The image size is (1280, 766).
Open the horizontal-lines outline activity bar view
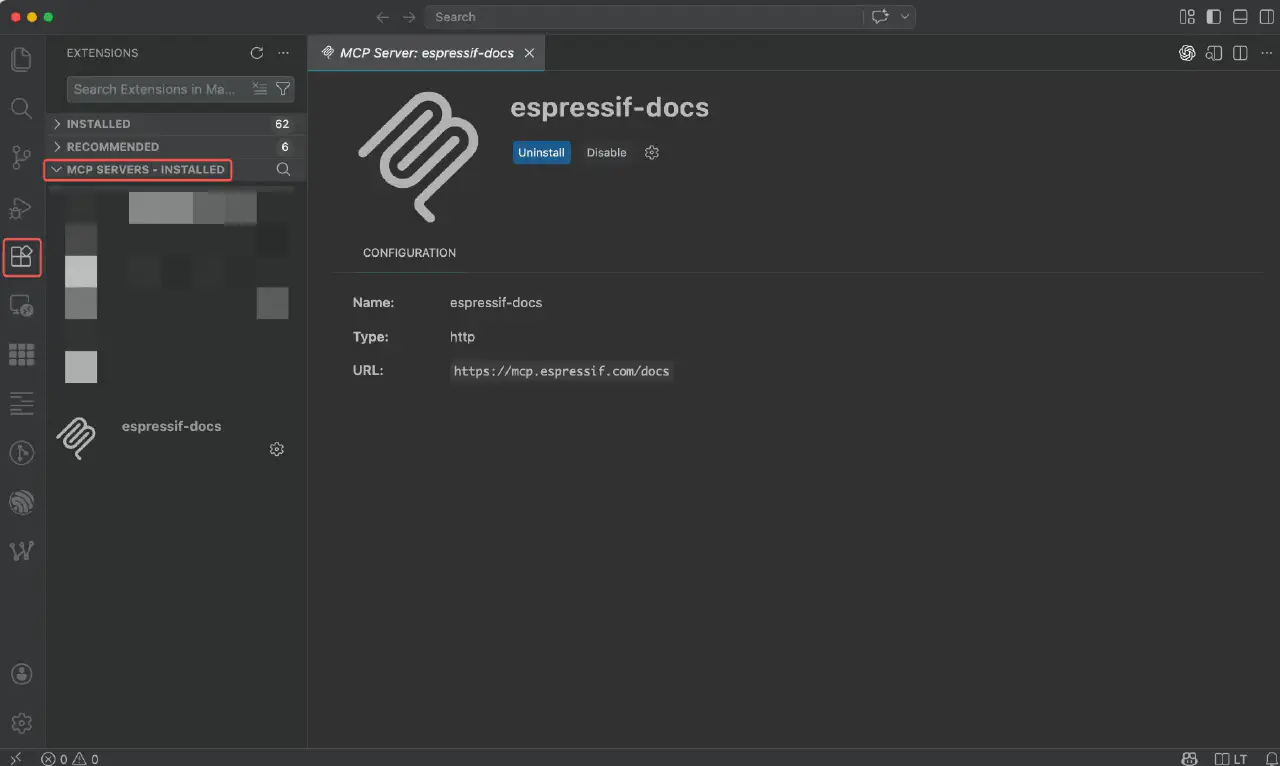click(21, 404)
